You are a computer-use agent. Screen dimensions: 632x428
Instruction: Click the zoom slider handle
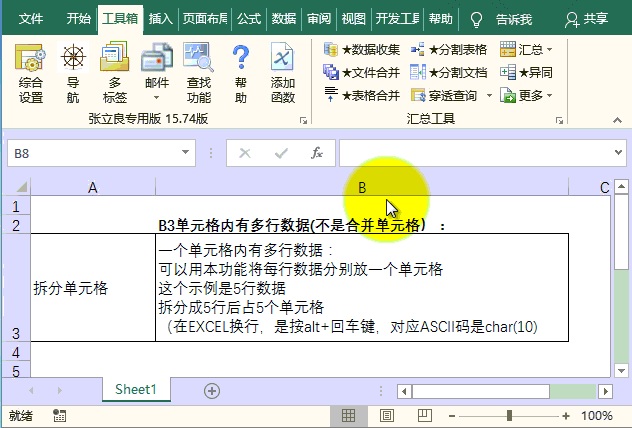(510, 415)
